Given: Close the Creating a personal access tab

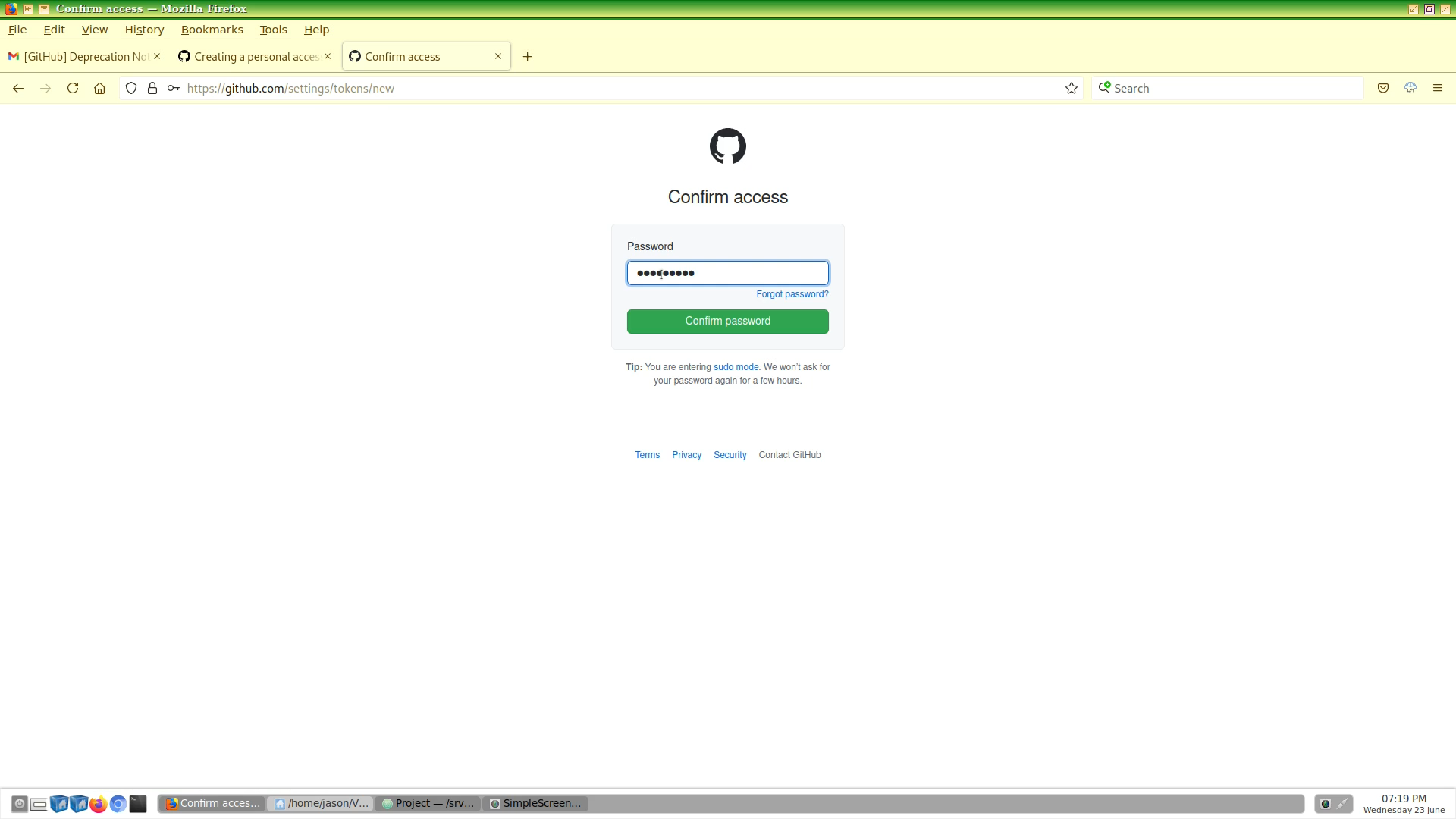Looking at the screenshot, I should 328,56.
